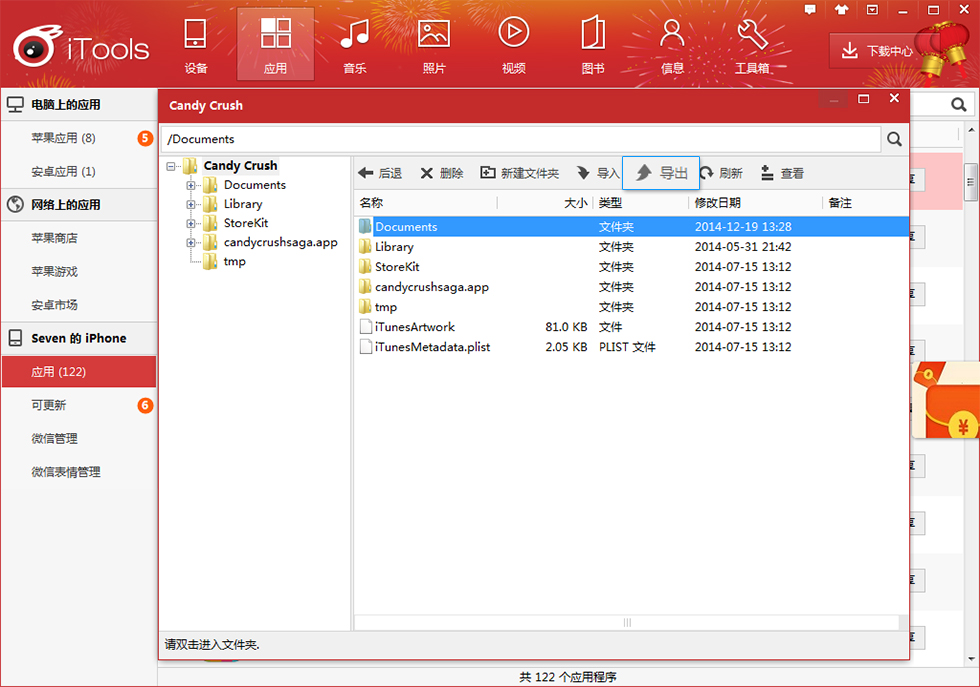980x687 pixels.
Task: Click the /Documents path input field
Action: click(x=521, y=139)
